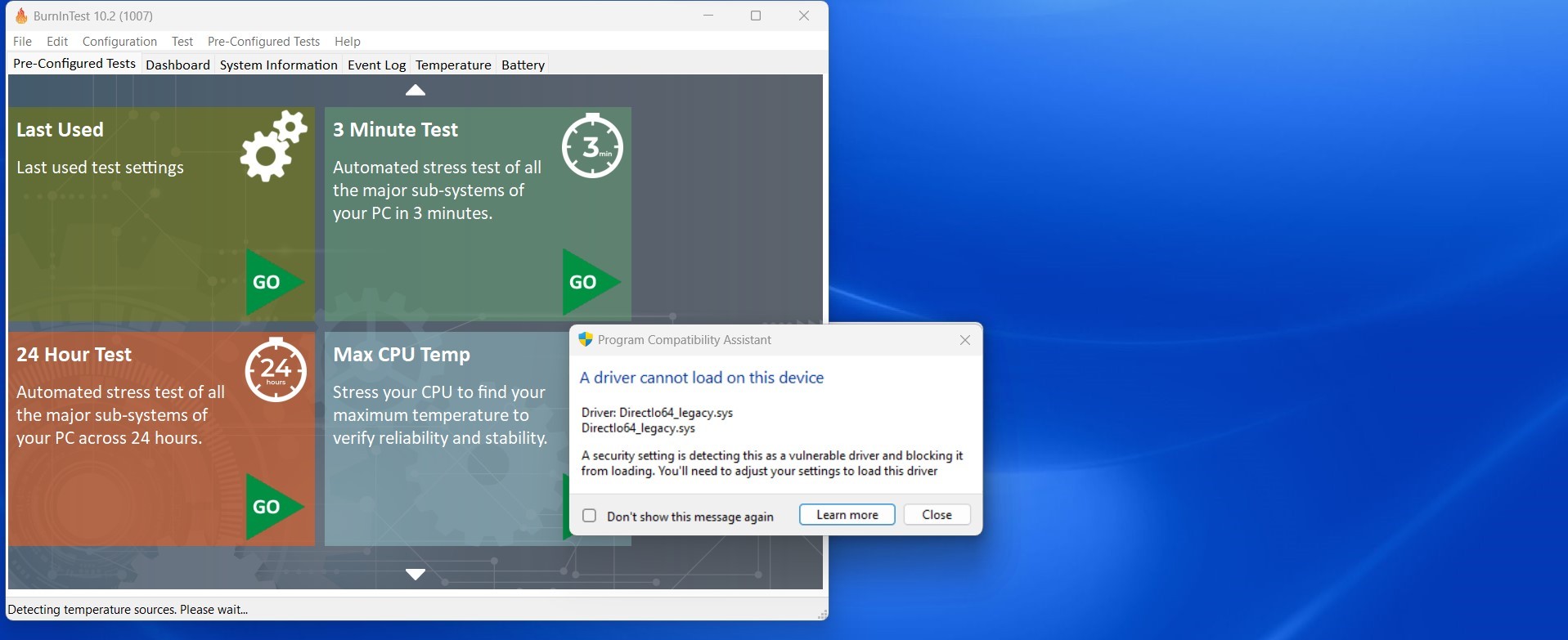
Task: Click the shield icon in Compatibility Assistant
Action: [x=586, y=339]
